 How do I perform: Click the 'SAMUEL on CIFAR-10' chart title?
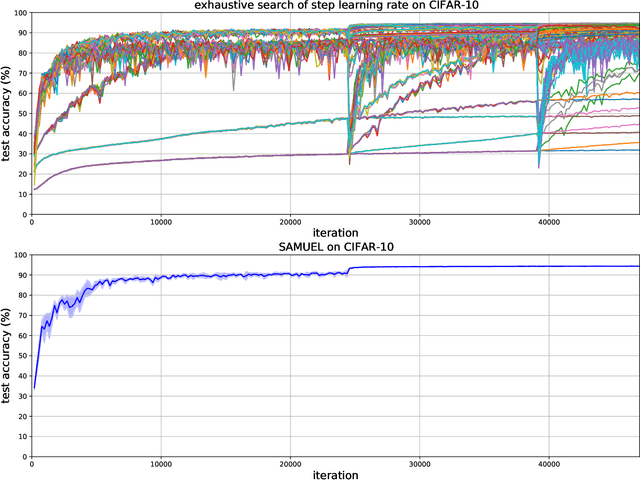click(x=335, y=246)
